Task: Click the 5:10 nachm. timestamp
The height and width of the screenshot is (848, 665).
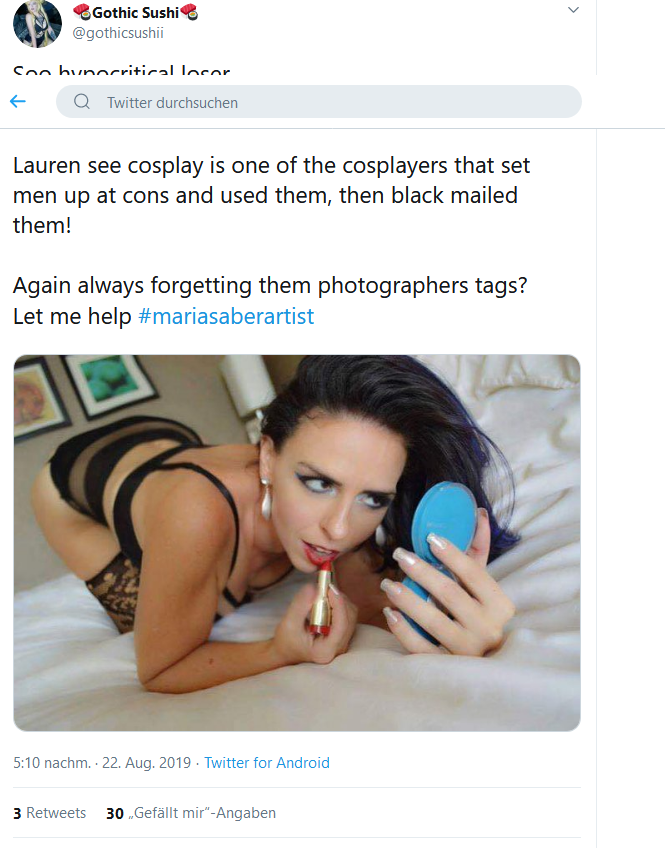Action: (52, 763)
